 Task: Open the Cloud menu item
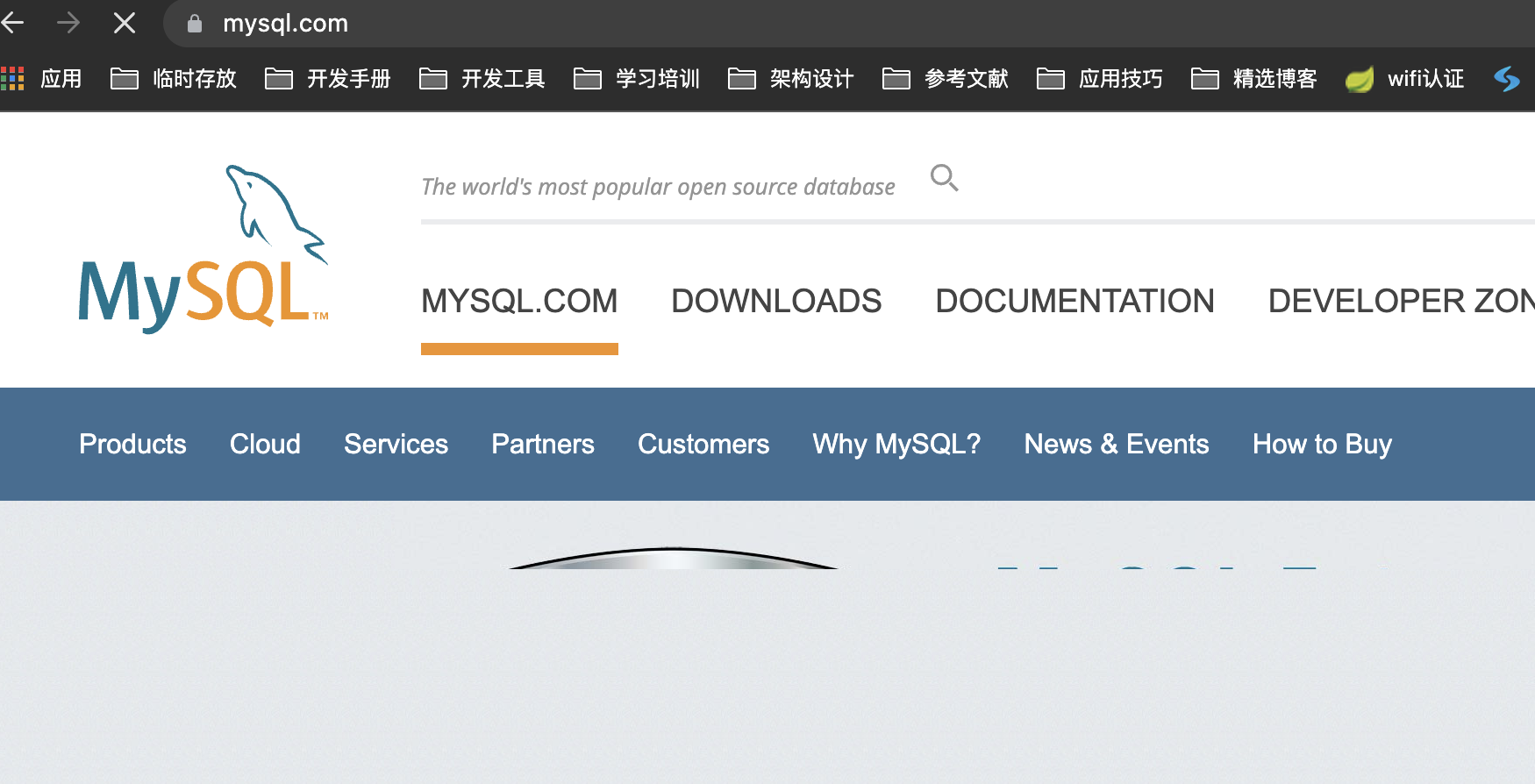[x=265, y=444]
